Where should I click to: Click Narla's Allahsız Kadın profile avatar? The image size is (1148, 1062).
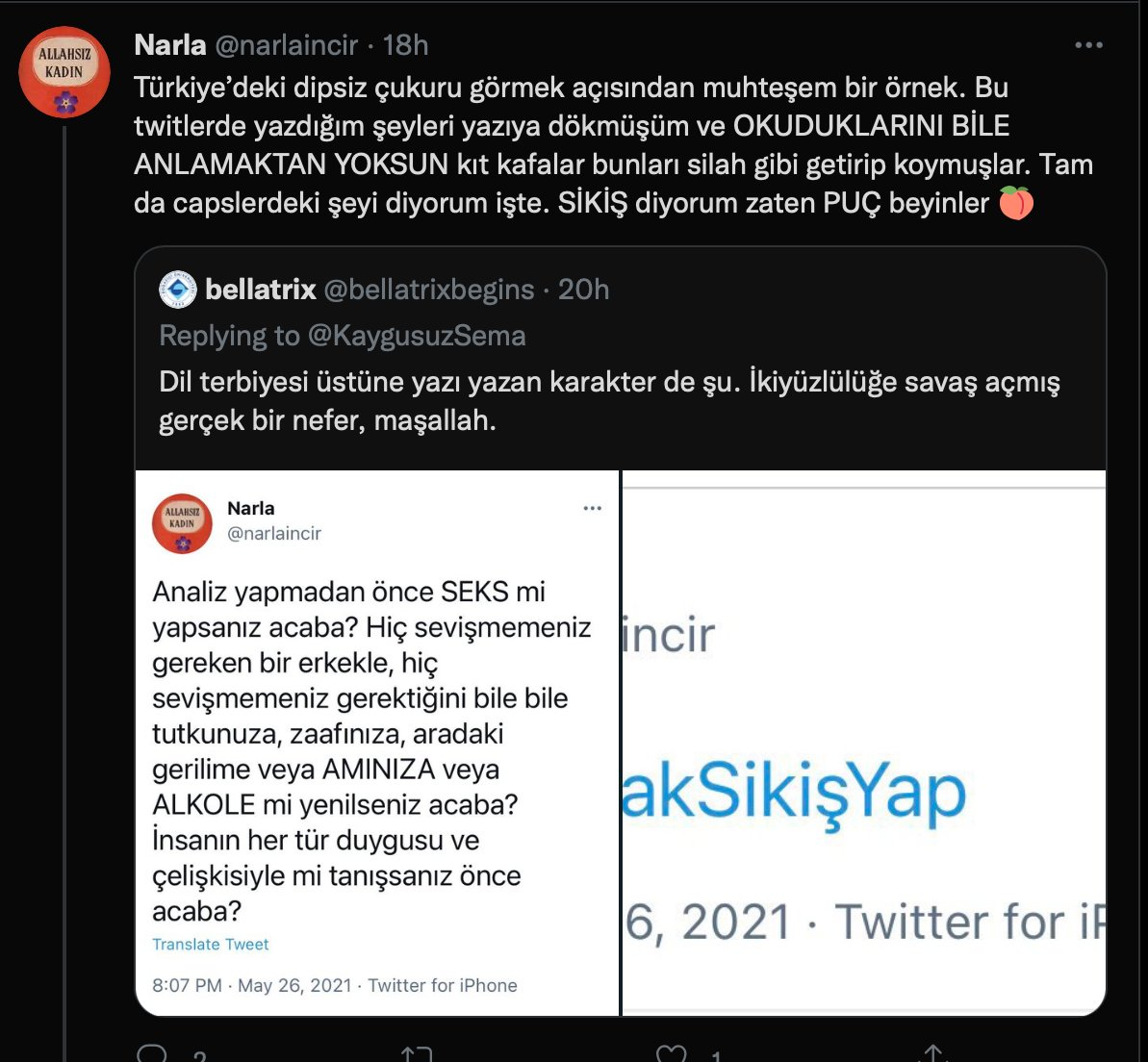click(64, 72)
